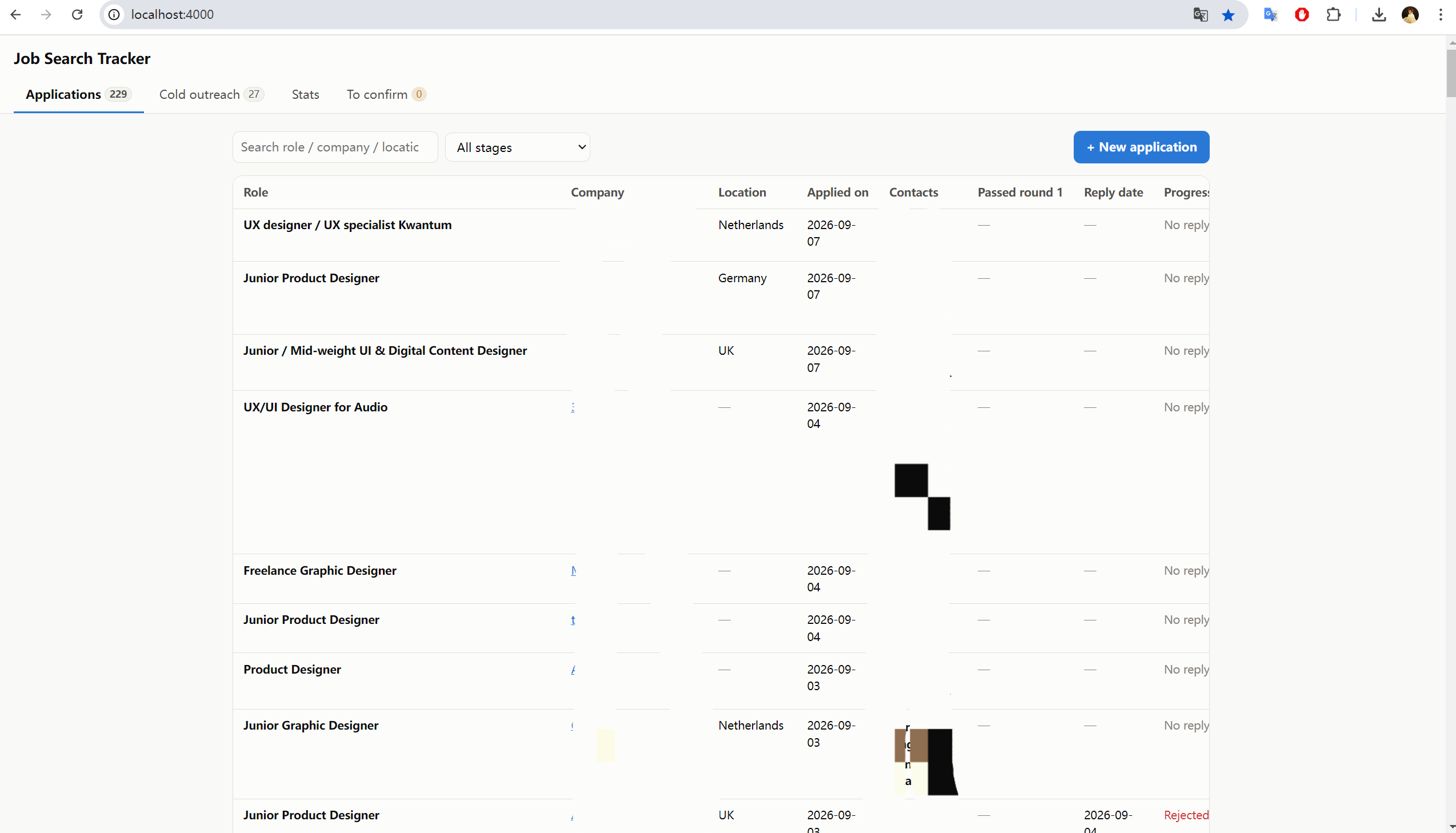
Task: Click the 'Role' column header
Action: [256, 192]
